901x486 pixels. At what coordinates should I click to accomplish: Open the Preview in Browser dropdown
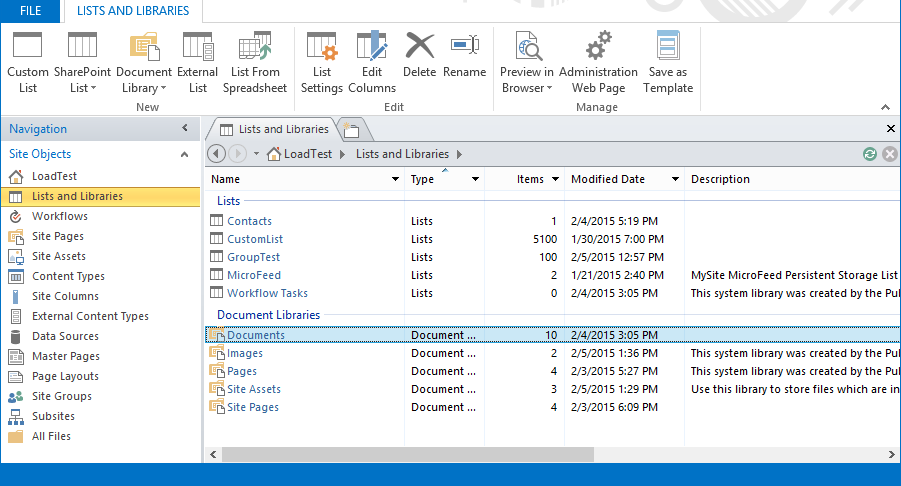click(527, 80)
